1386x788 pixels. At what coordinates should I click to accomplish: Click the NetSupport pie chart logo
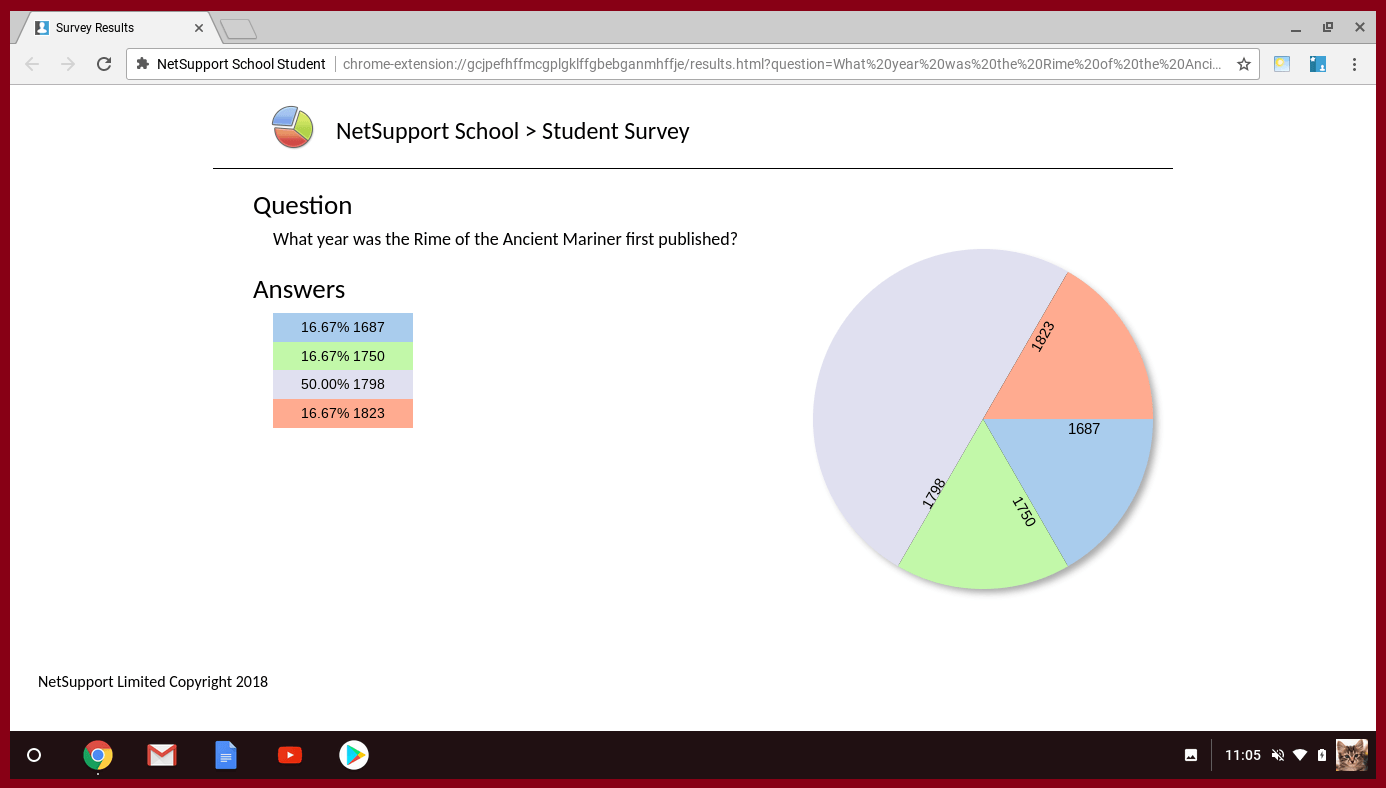coord(293,128)
